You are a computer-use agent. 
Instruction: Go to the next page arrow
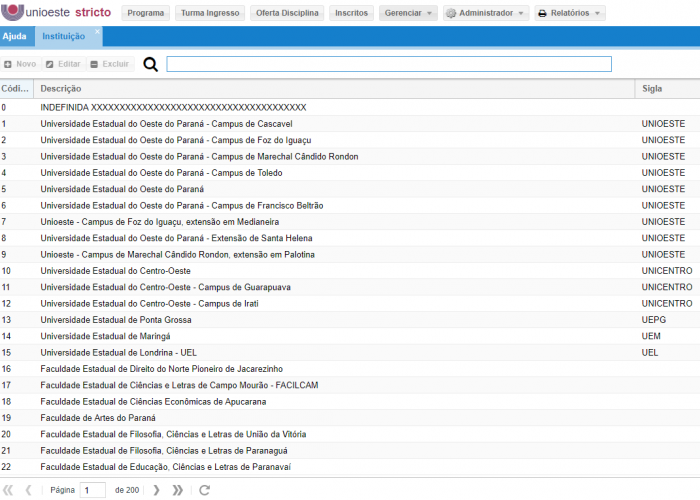[x=156, y=490]
